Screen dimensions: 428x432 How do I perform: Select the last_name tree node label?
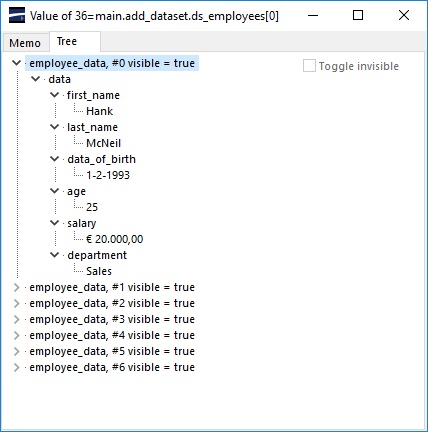tap(92, 127)
